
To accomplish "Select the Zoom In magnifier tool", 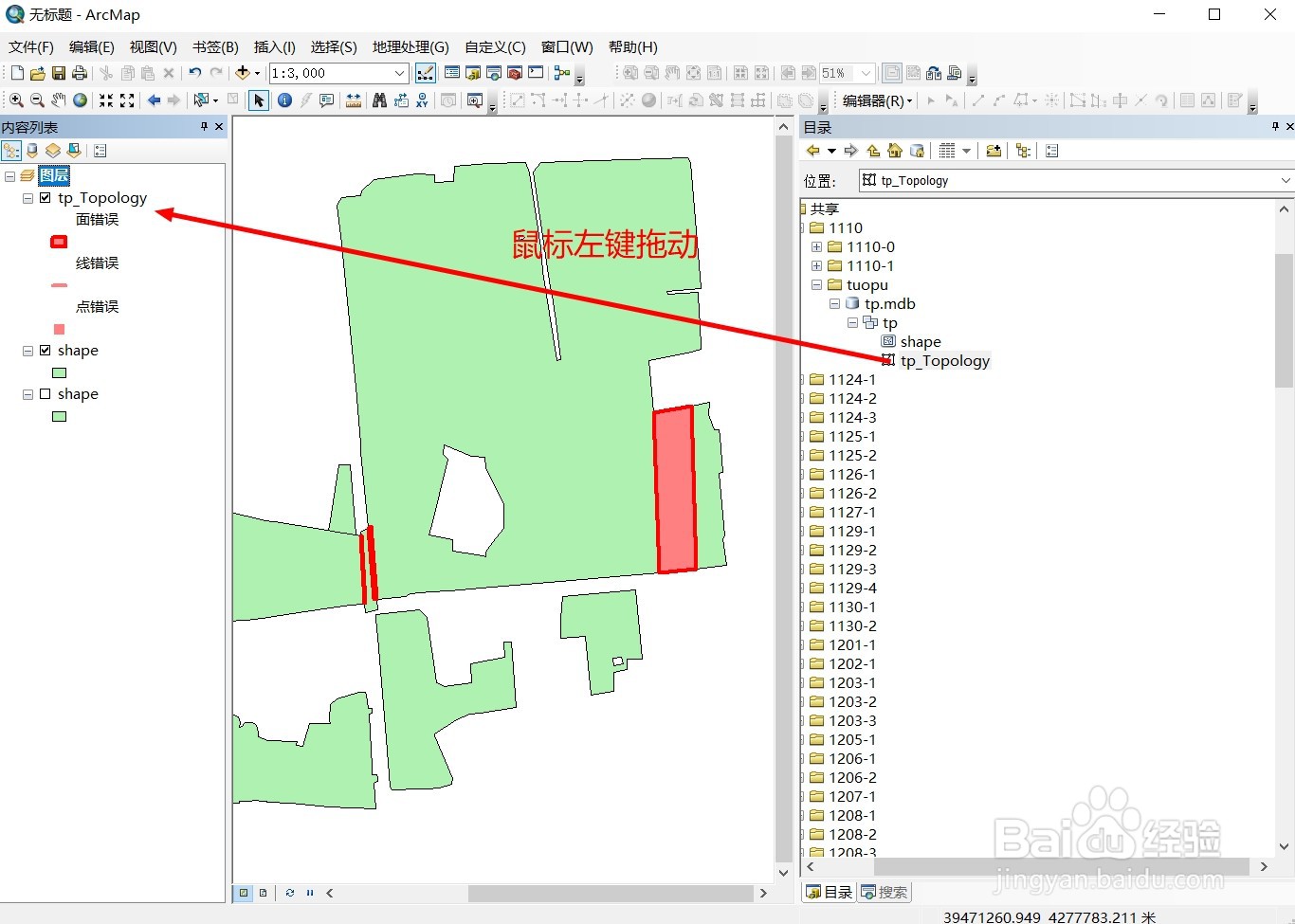I will point(16,100).
